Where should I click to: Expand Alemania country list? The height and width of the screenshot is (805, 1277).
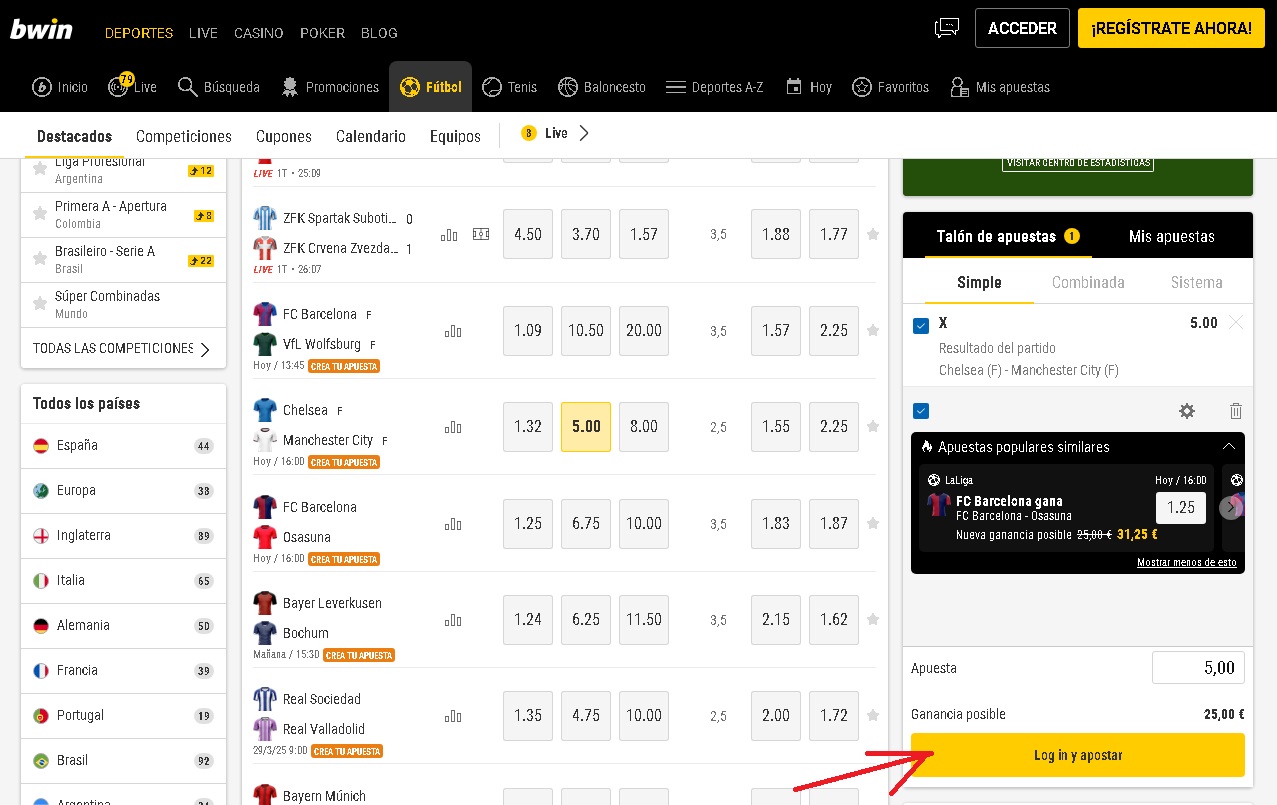(123, 626)
